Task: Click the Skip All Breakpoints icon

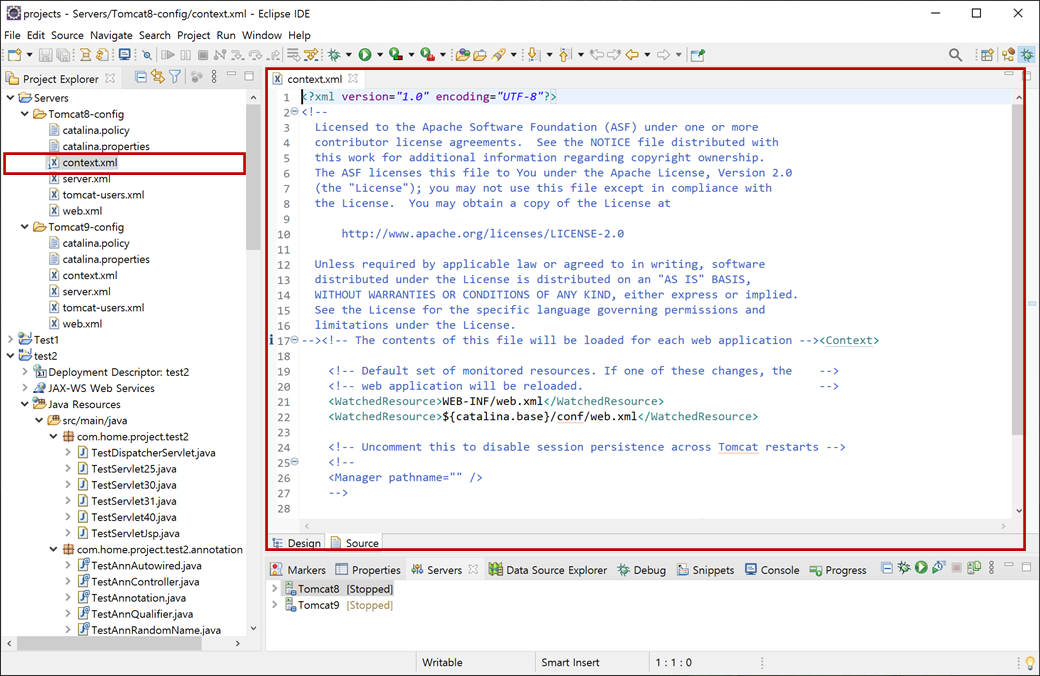Action: (147, 55)
